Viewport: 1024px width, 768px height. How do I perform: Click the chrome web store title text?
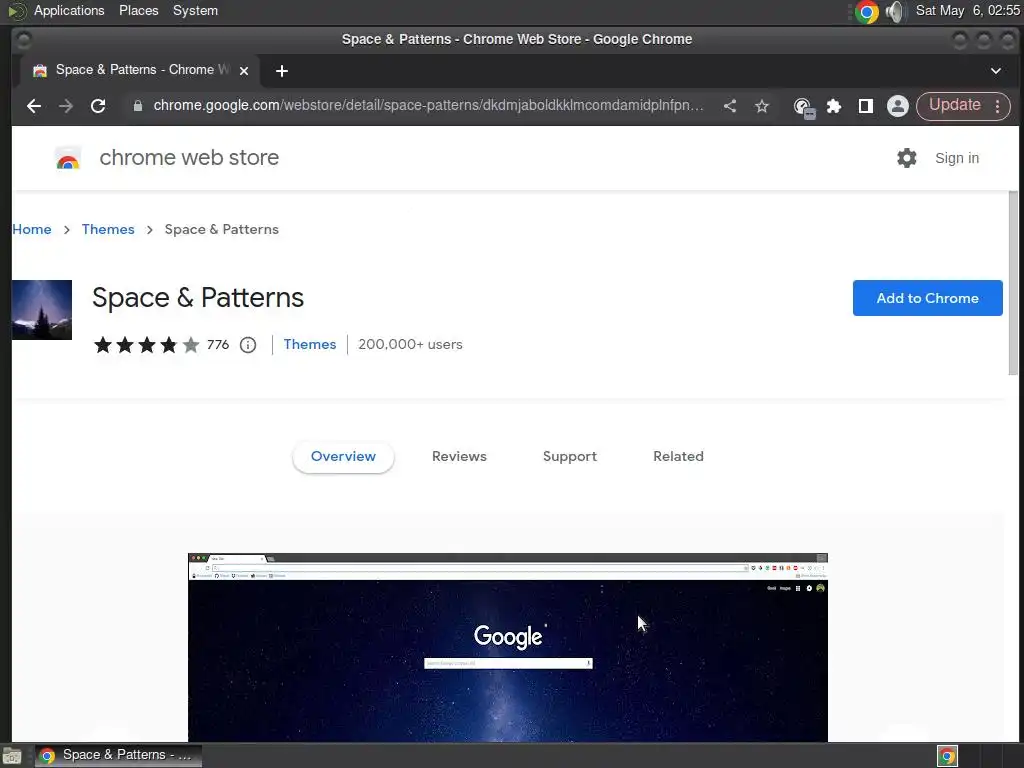189,157
